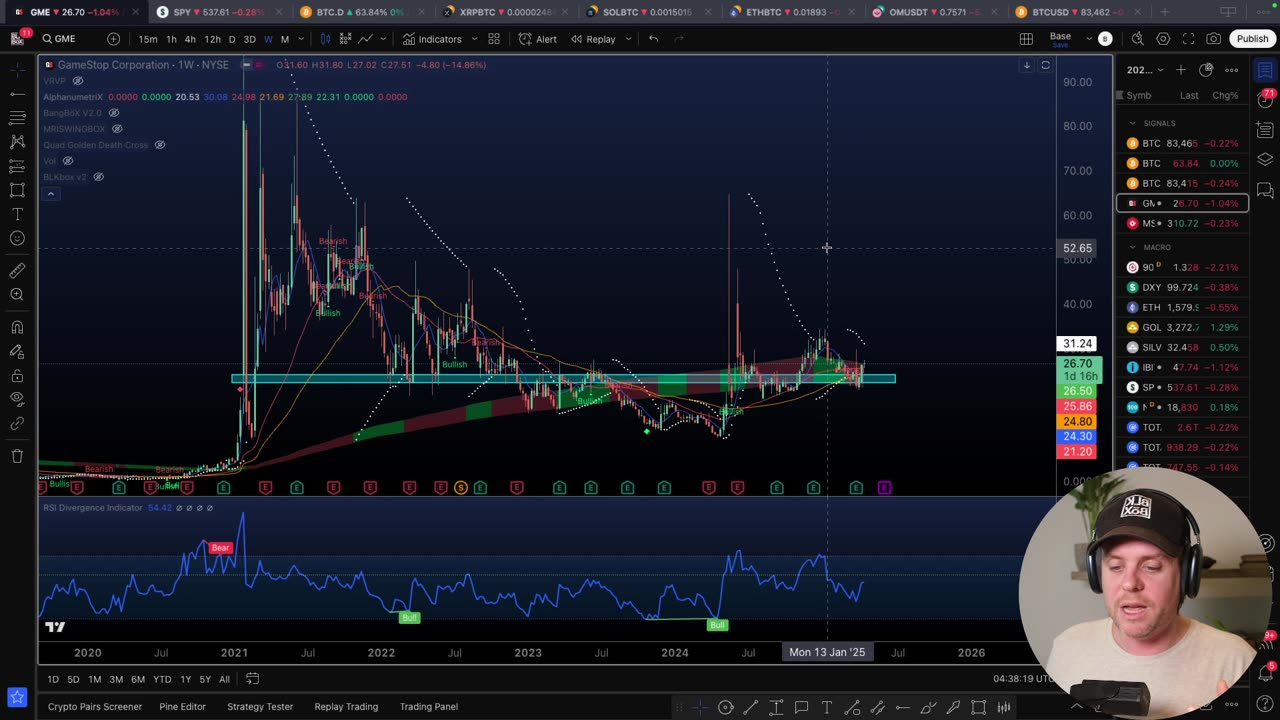The height and width of the screenshot is (720, 1280).
Task: Add compare symbol plus icon next to GME
Action: click(x=113, y=39)
